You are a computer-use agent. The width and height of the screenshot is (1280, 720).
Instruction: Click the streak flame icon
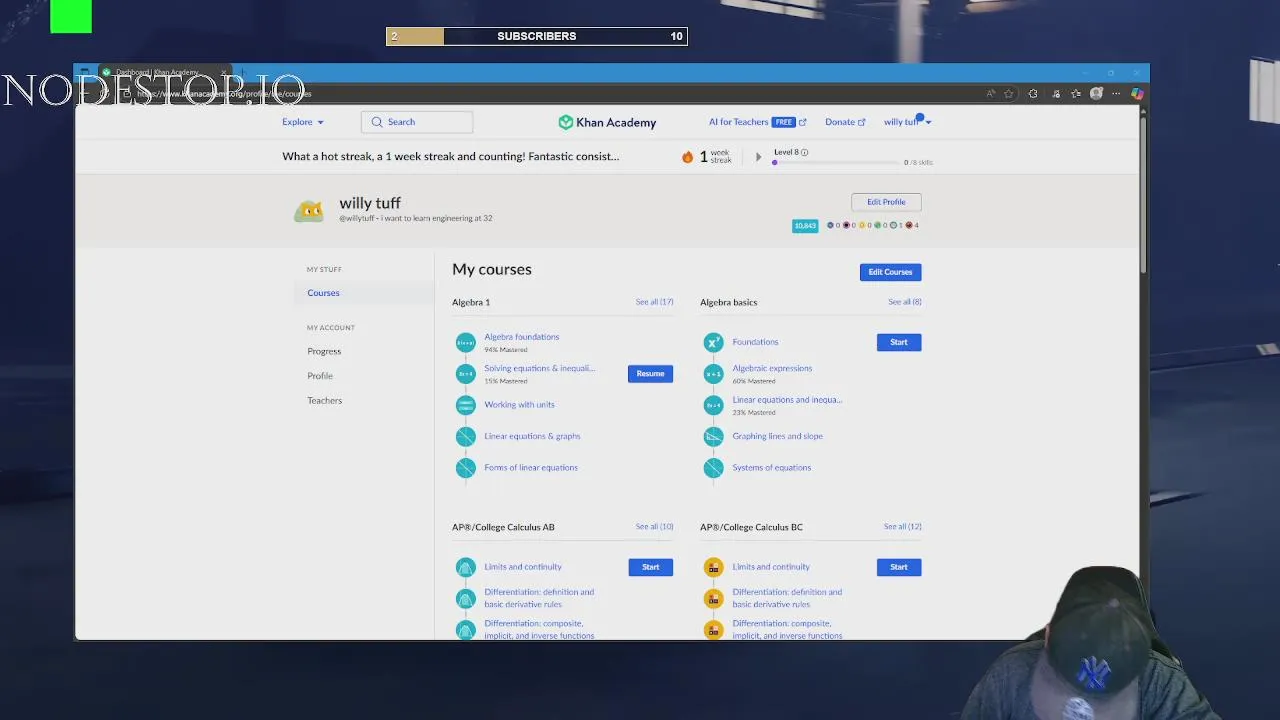[687, 157]
